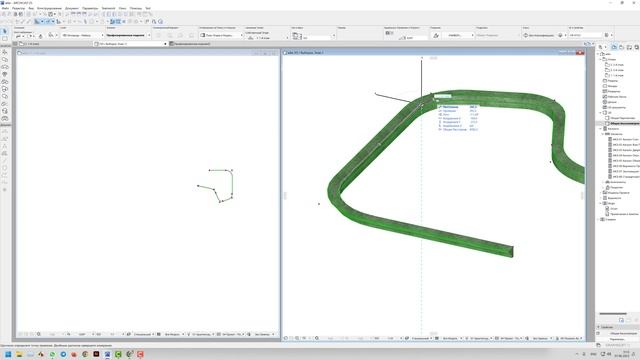The width and height of the screenshot is (640, 360).
Task: Collapse the Каталоги node in Navigator
Action: [601, 129]
